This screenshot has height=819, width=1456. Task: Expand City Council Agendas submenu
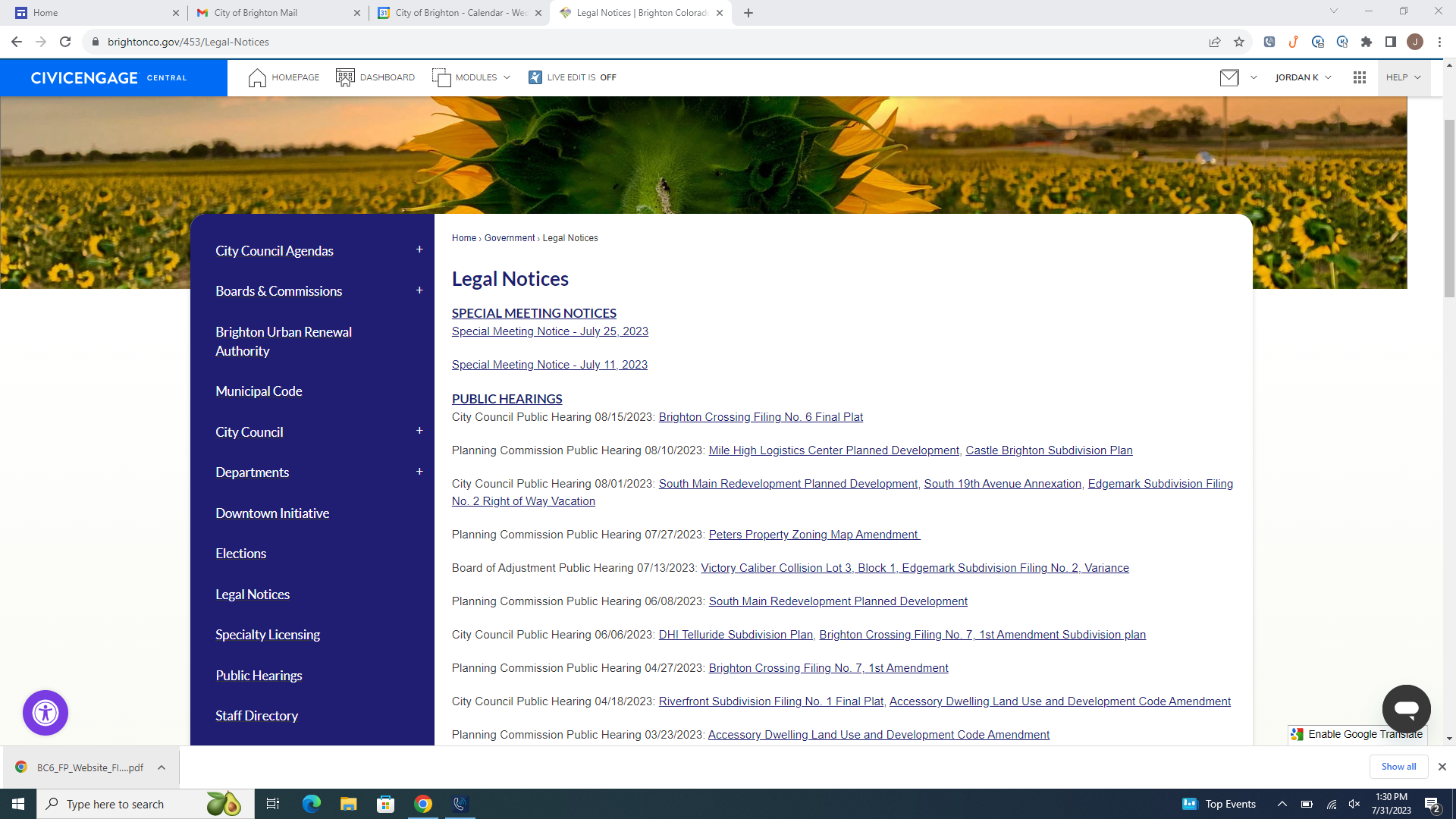click(x=419, y=249)
